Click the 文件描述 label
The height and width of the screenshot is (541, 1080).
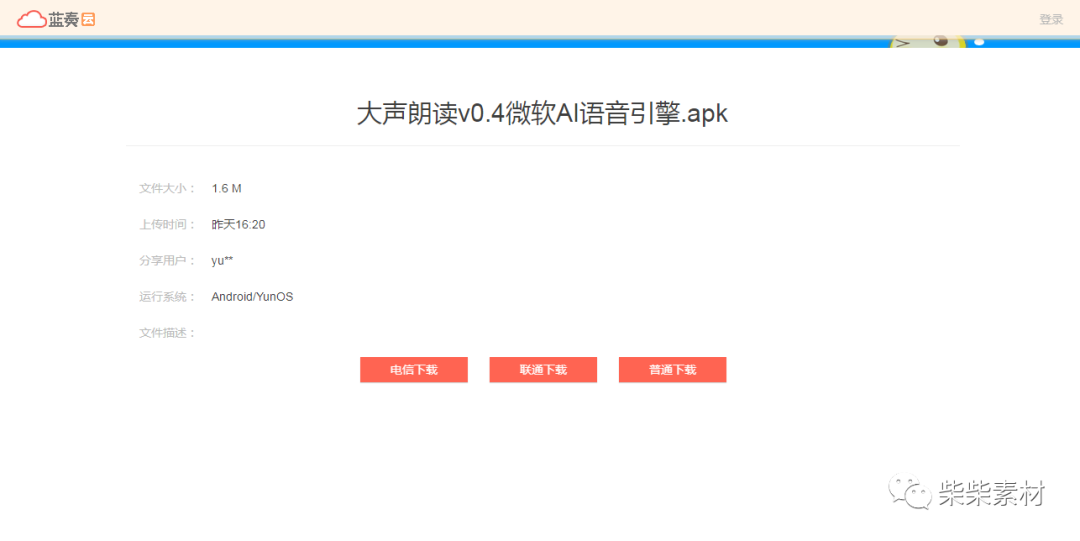[167, 333]
